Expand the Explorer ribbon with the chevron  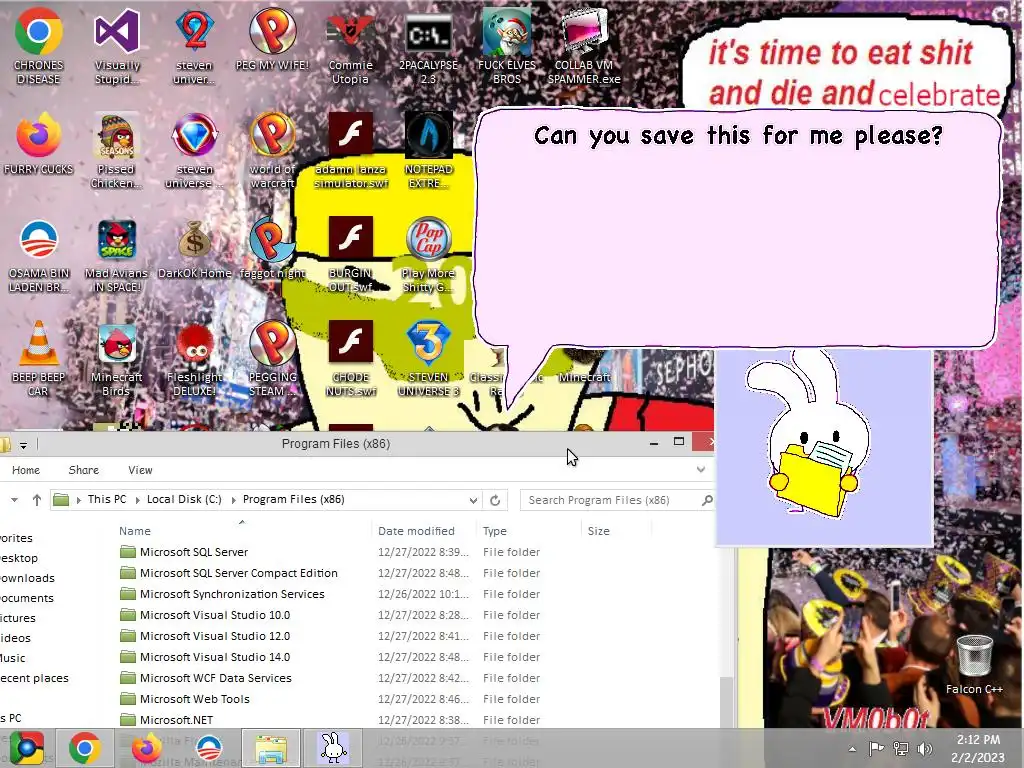tap(701, 470)
